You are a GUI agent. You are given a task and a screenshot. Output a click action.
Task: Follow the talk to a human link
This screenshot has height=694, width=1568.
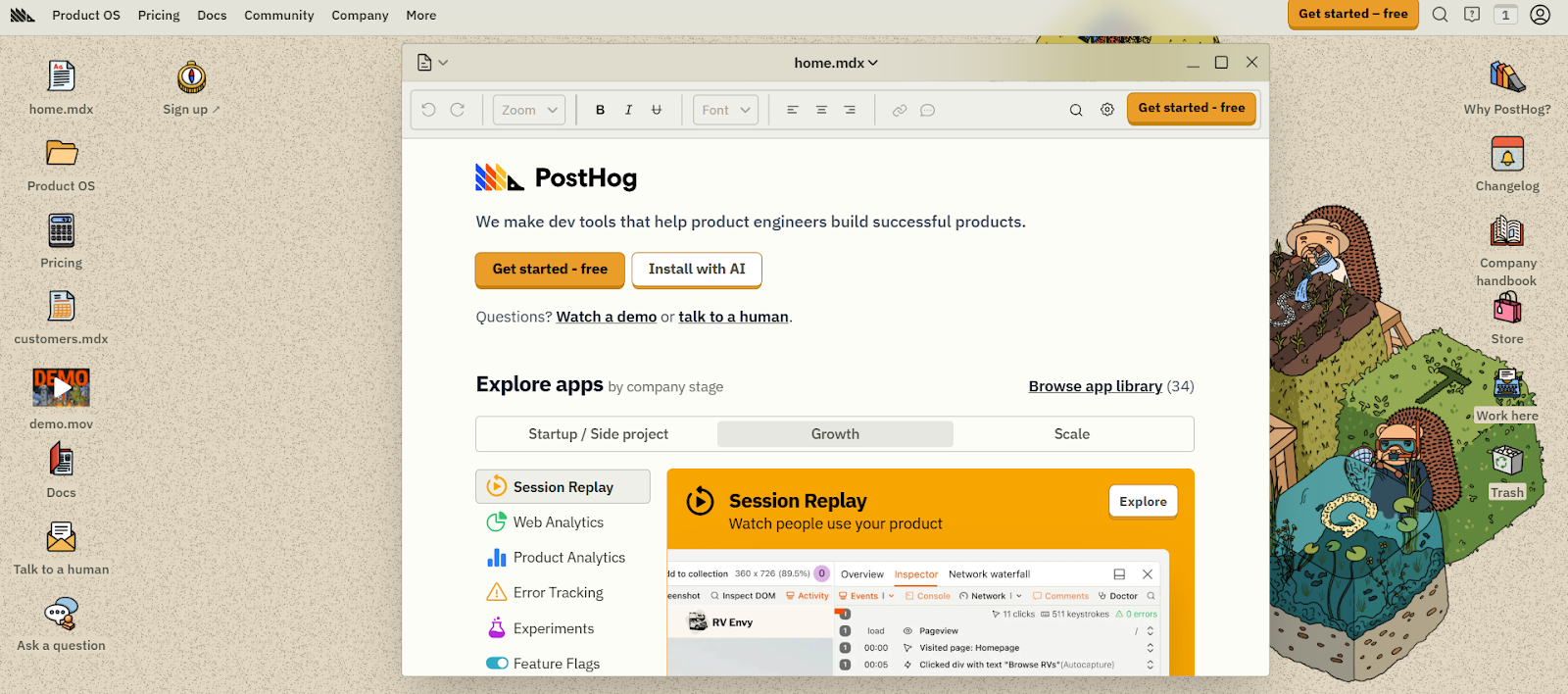[733, 317]
